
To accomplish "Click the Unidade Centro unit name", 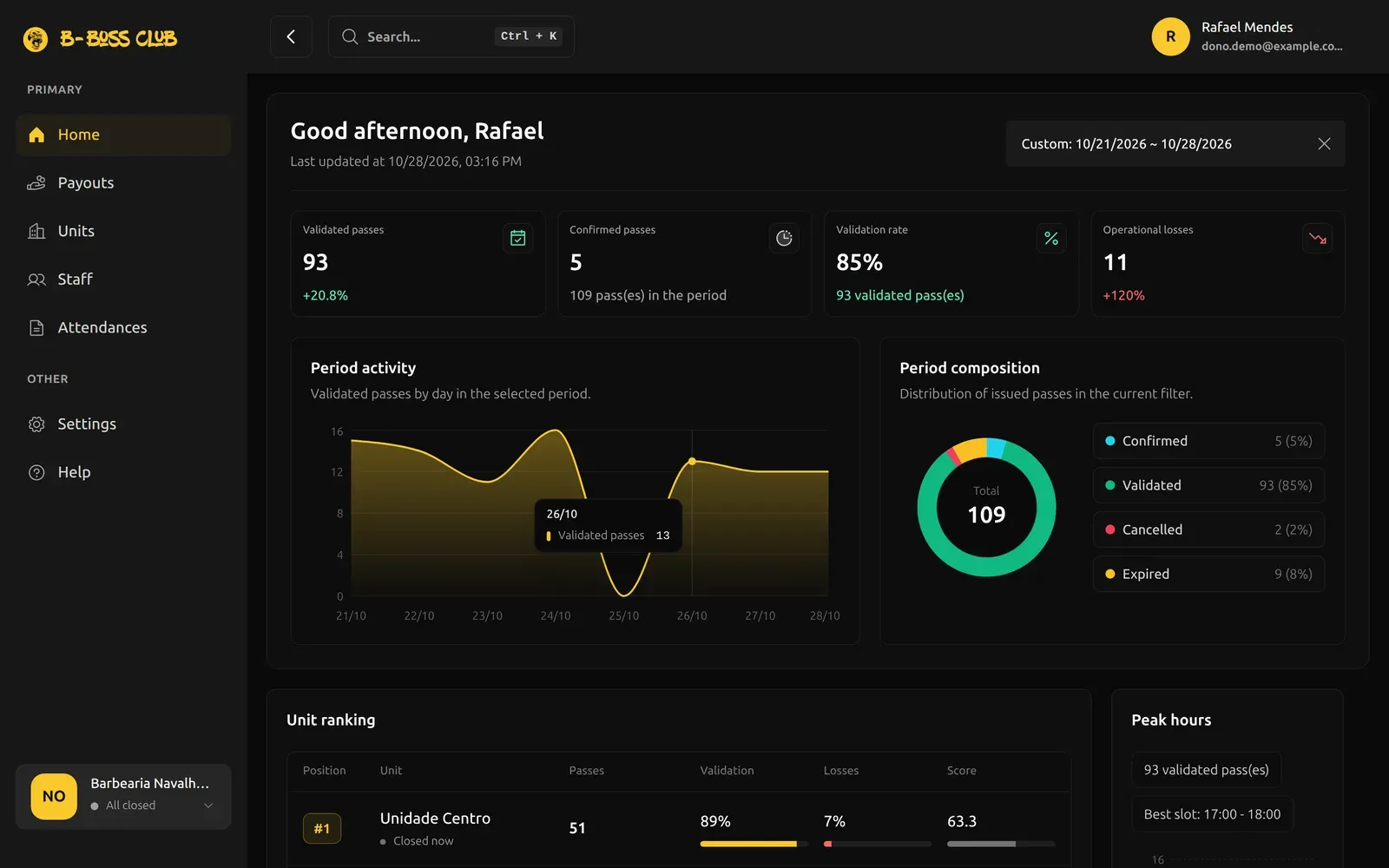I will pyautogui.click(x=435, y=819).
